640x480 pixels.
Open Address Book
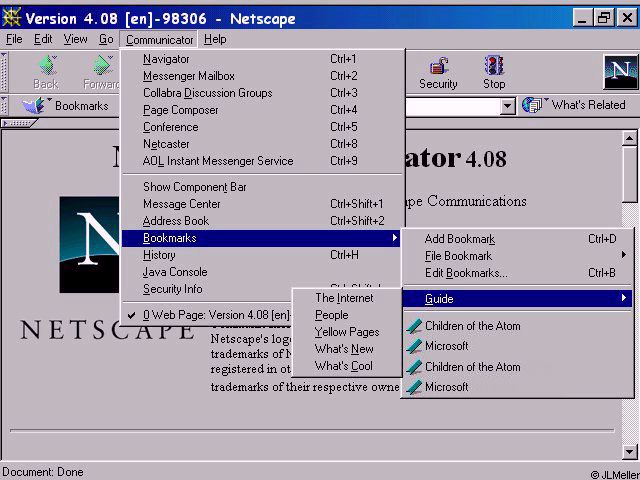coord(263,221)
